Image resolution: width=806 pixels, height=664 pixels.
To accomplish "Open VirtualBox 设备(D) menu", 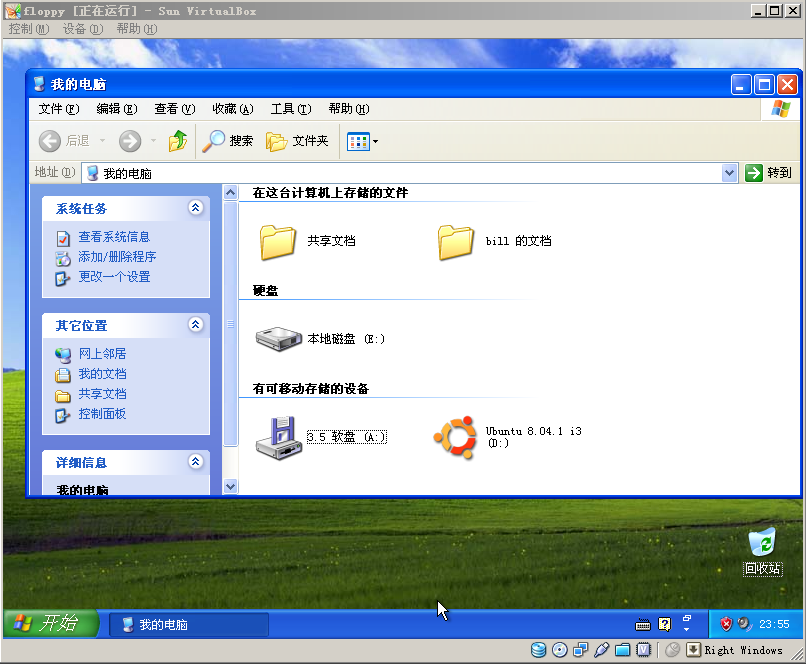I will (83, 29).
